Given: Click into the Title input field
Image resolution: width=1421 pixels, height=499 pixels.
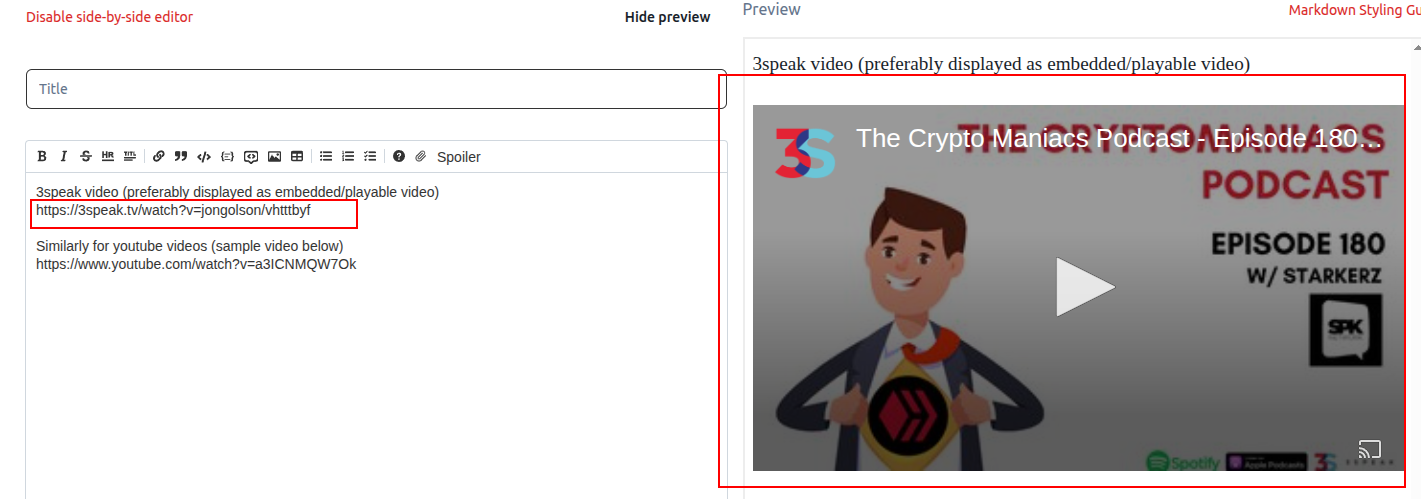Looking at the screenshot, I should coord(376,89).
